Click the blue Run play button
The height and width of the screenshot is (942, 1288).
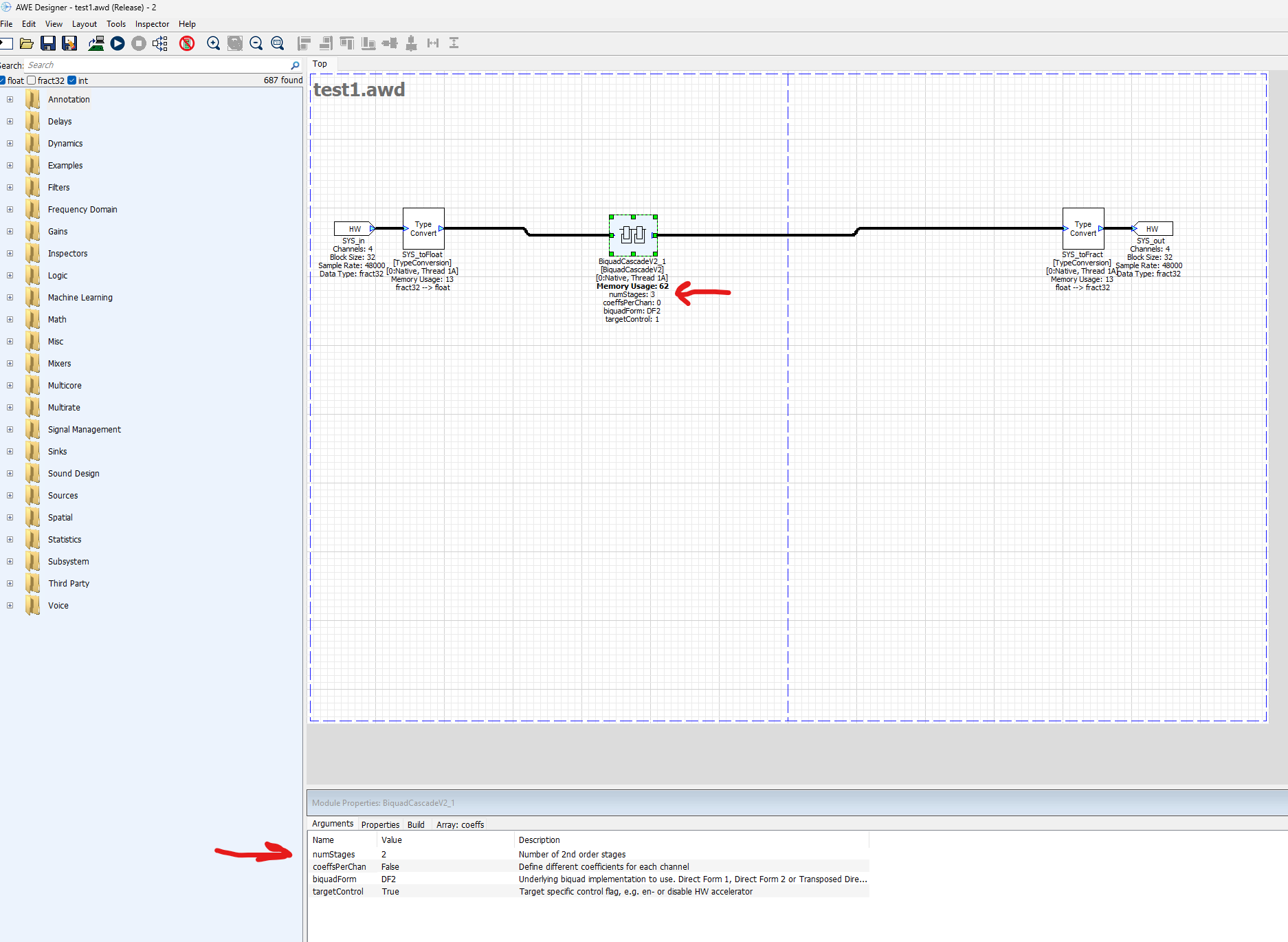pos(118,43)
